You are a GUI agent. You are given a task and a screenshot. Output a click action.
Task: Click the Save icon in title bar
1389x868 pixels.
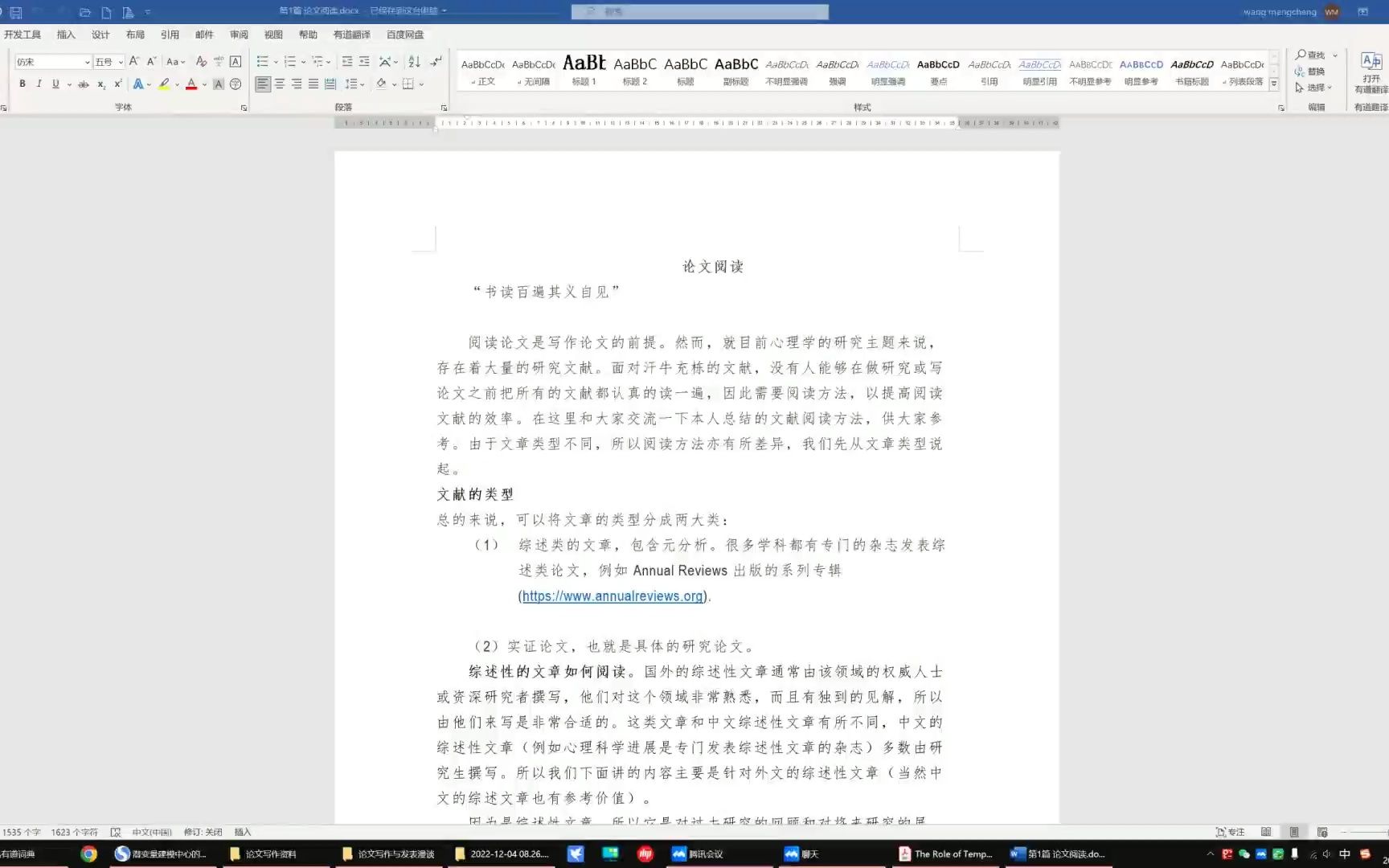pyautogui.click(x=16, y=12)
